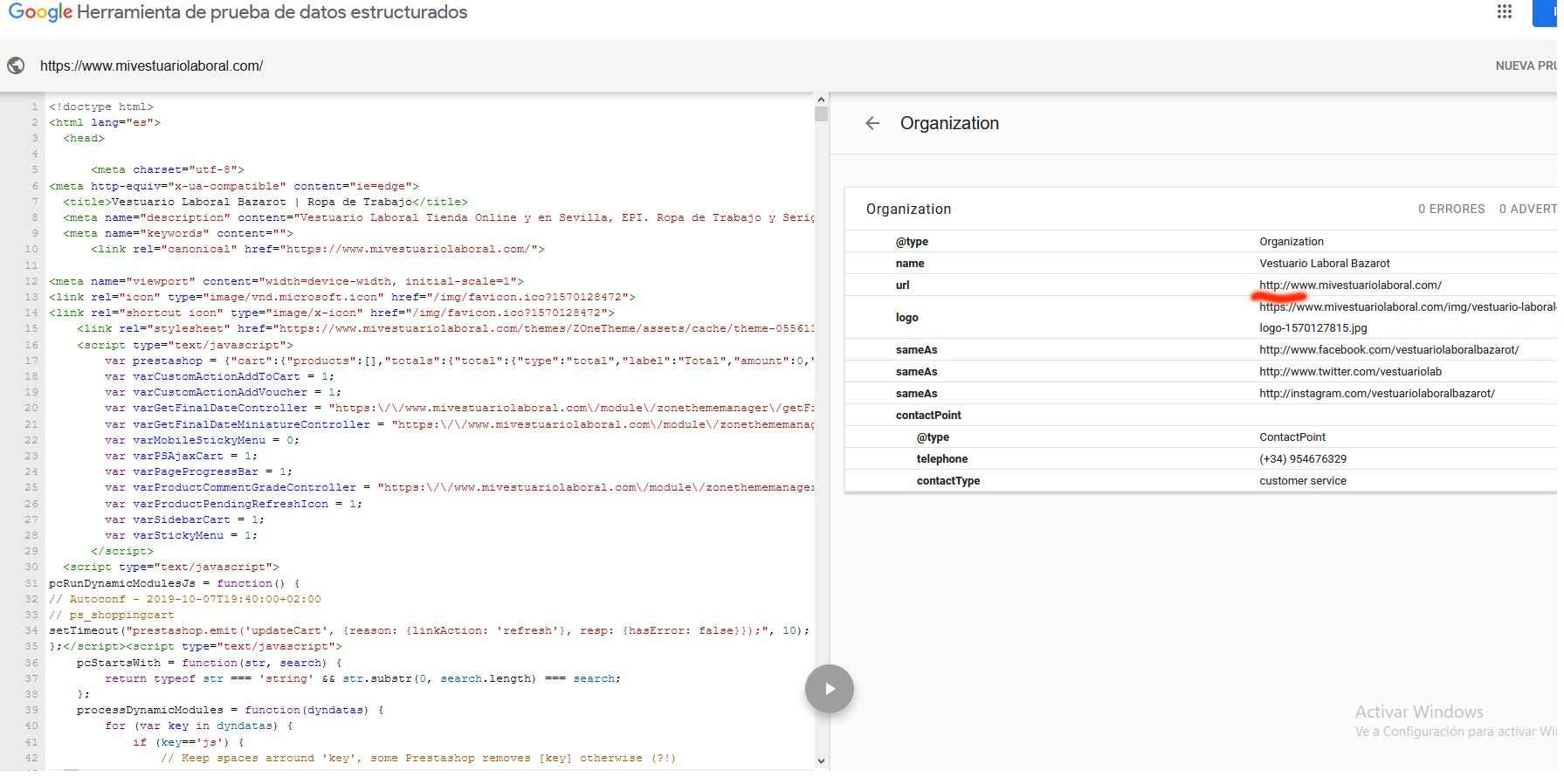Run the test with the round play button

(829, 689)
